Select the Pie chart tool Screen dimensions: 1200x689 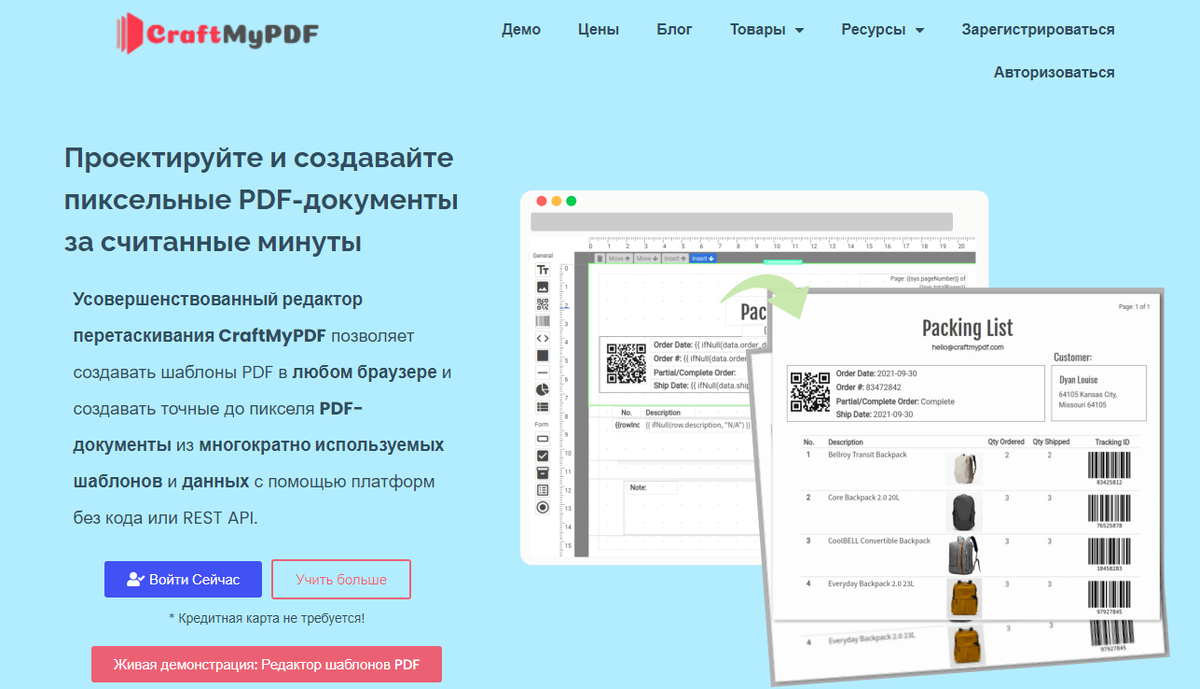coord(541,389)
